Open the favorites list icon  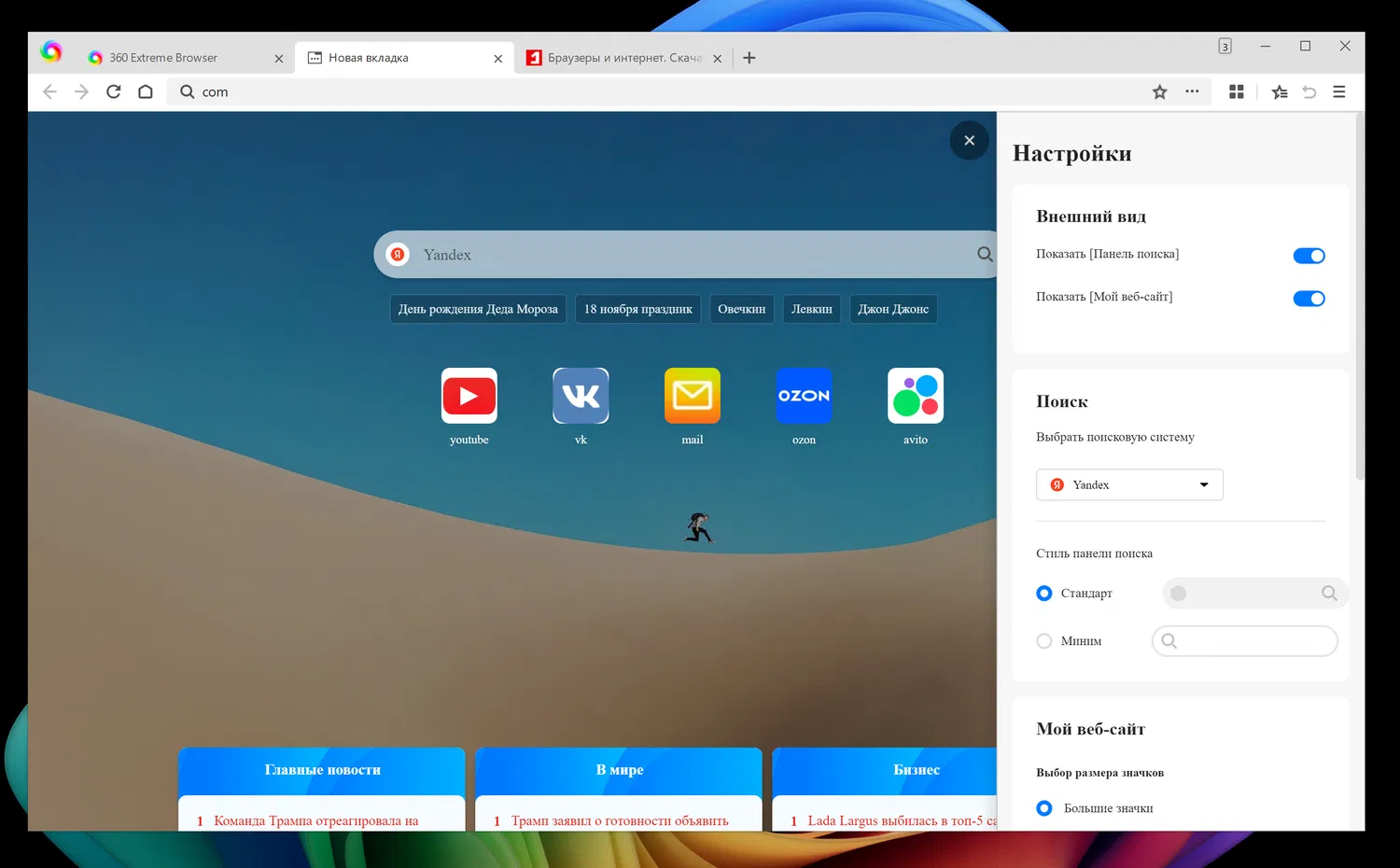pos(1280,91)
